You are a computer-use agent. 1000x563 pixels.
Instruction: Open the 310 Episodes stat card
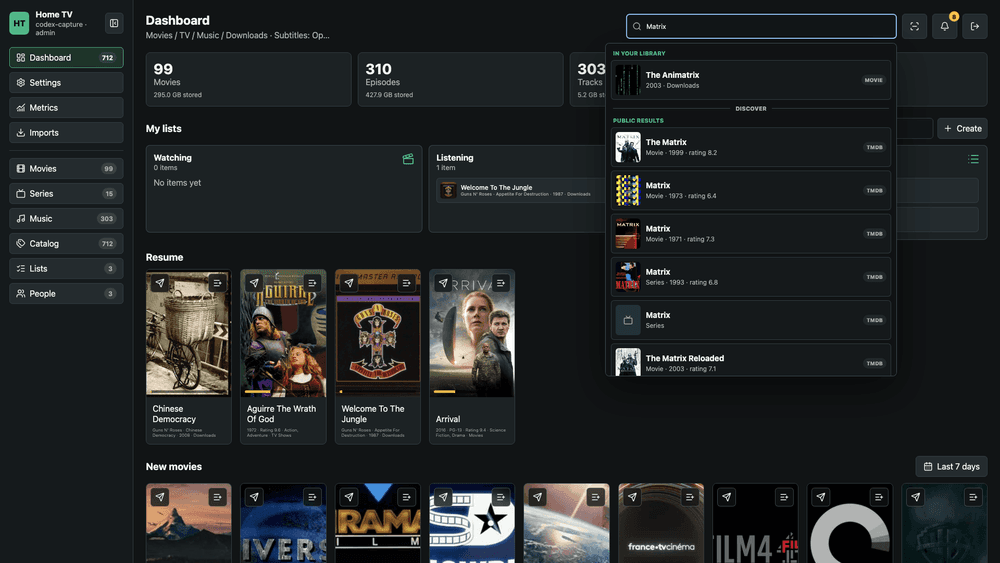tap(460, 80)
